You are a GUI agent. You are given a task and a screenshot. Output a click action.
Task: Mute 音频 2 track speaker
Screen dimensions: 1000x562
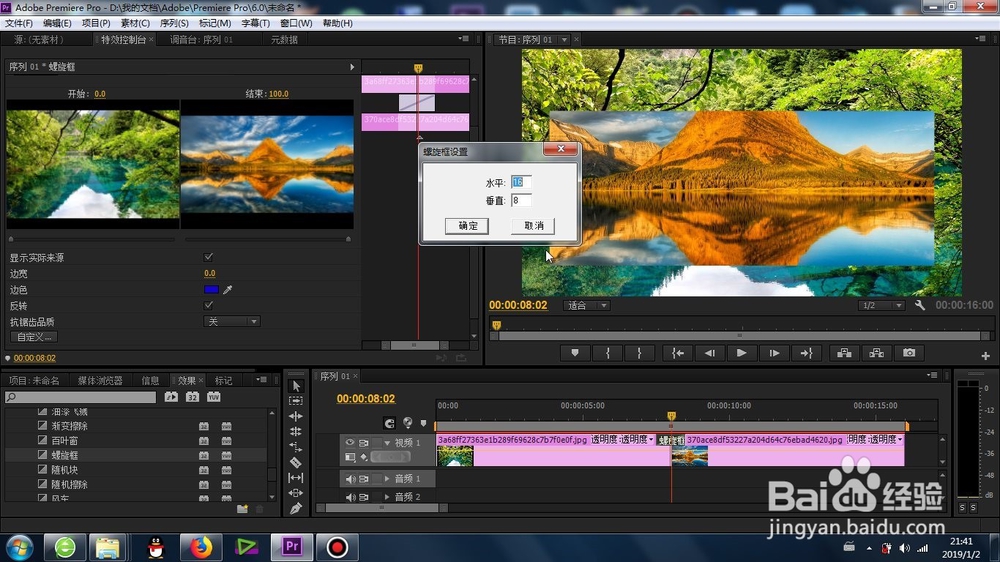click(350, 497)
